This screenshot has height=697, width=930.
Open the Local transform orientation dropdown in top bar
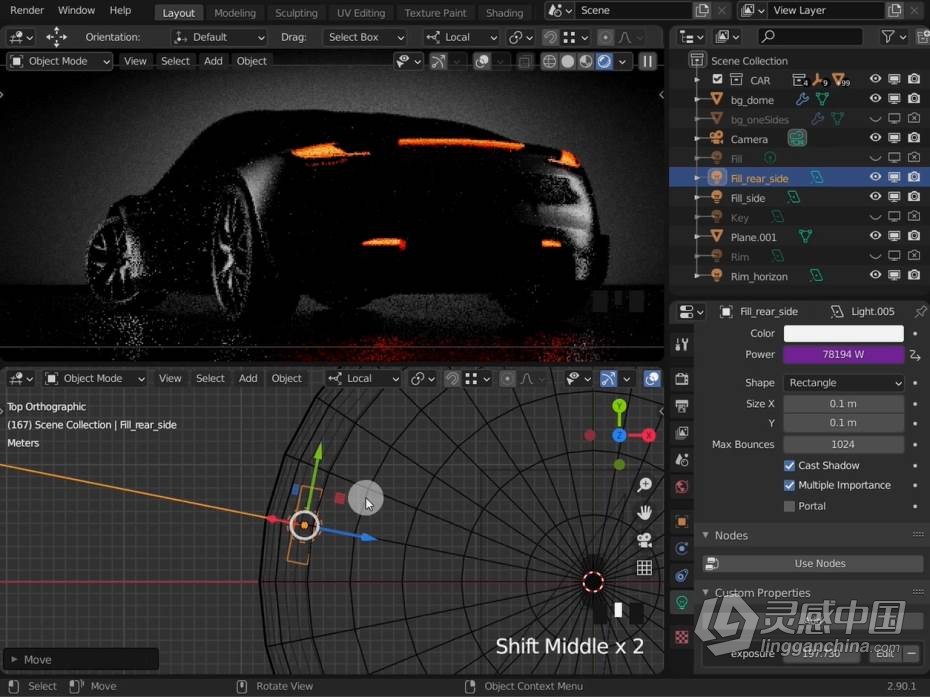click(461, 37)
